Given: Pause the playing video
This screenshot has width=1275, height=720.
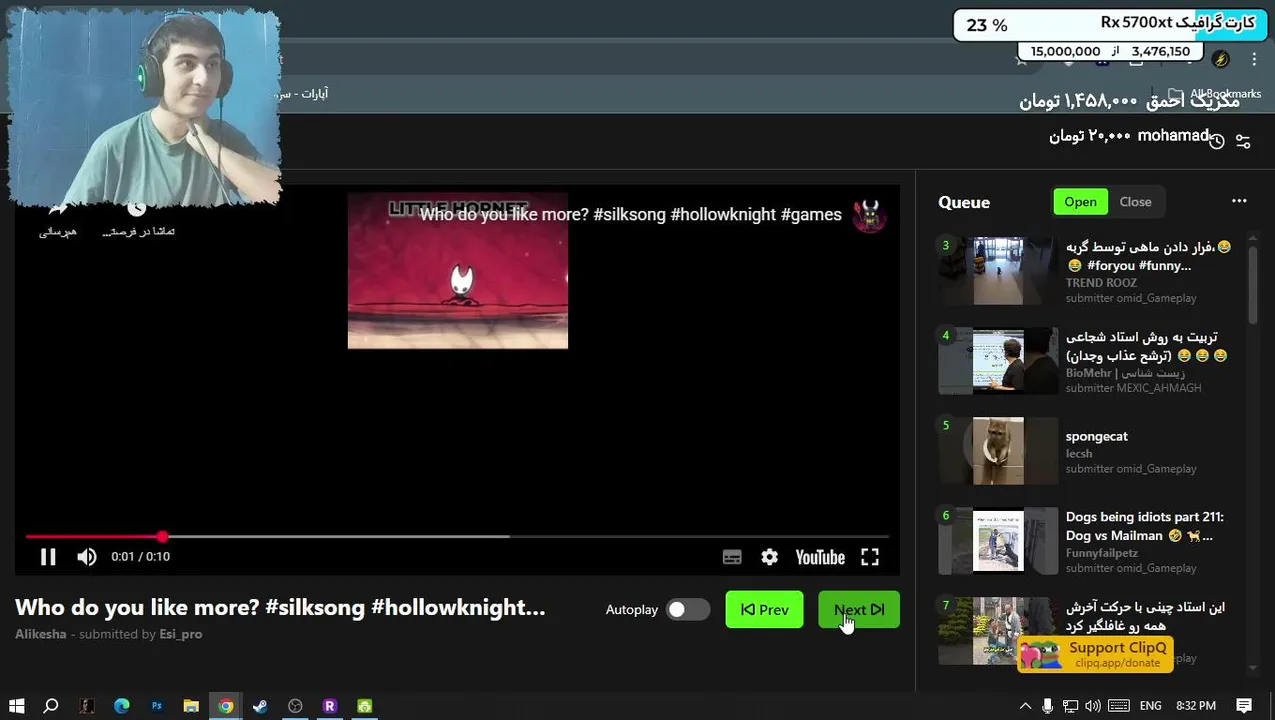Looking at the screenshot, I should [x=48, y=557].
